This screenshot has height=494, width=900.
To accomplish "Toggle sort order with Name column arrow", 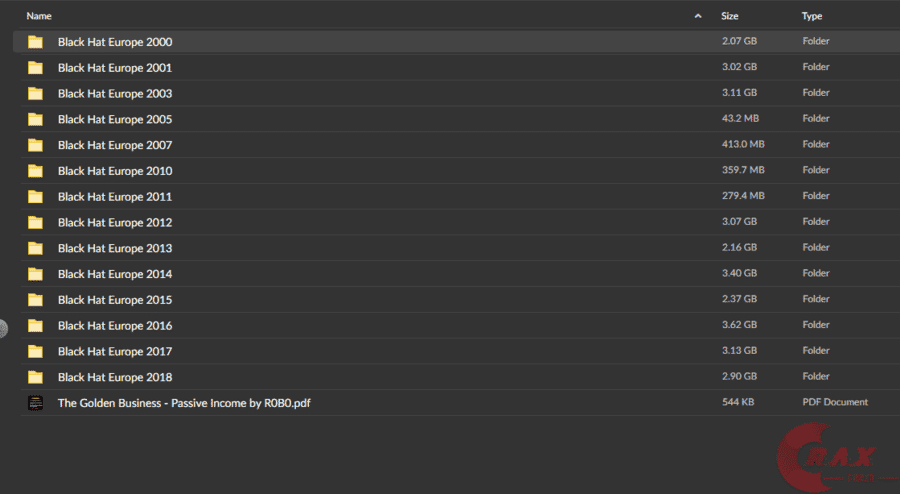I will (697, 16).
